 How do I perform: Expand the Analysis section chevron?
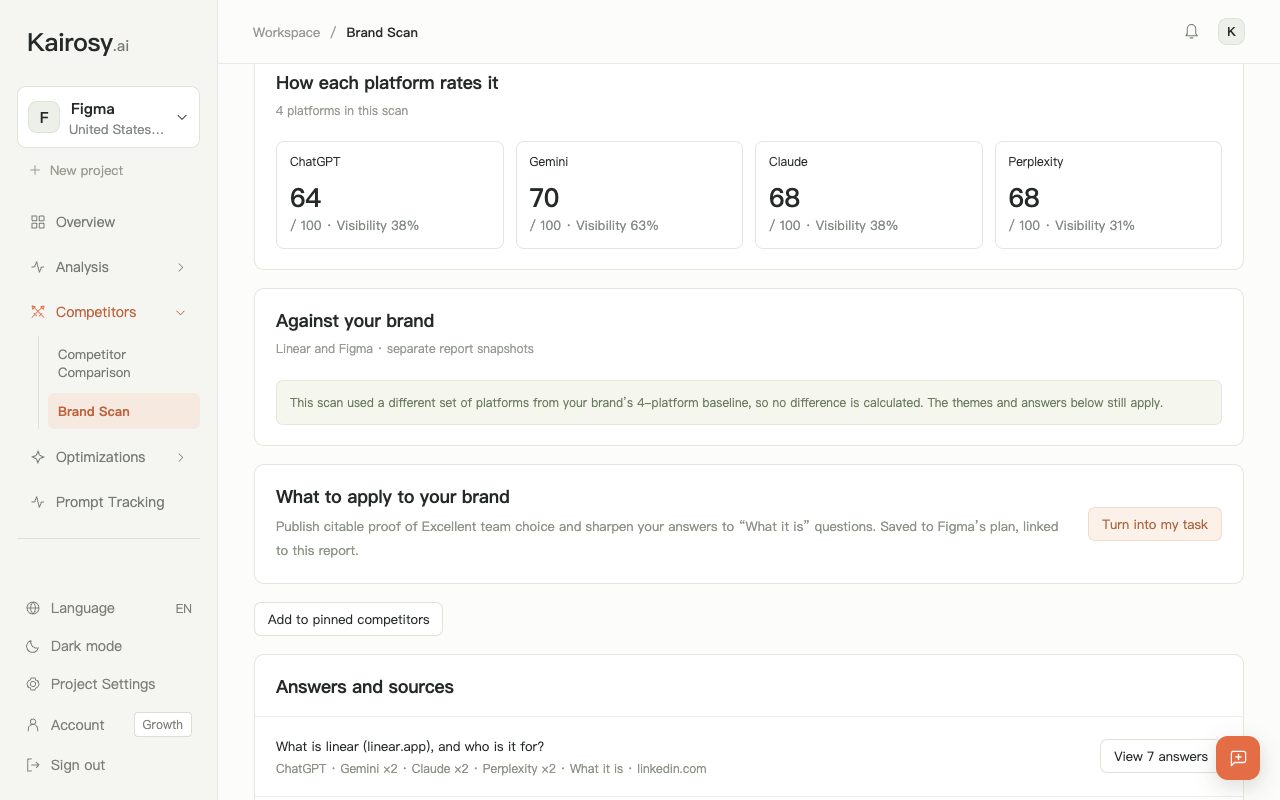pos(181,267)
